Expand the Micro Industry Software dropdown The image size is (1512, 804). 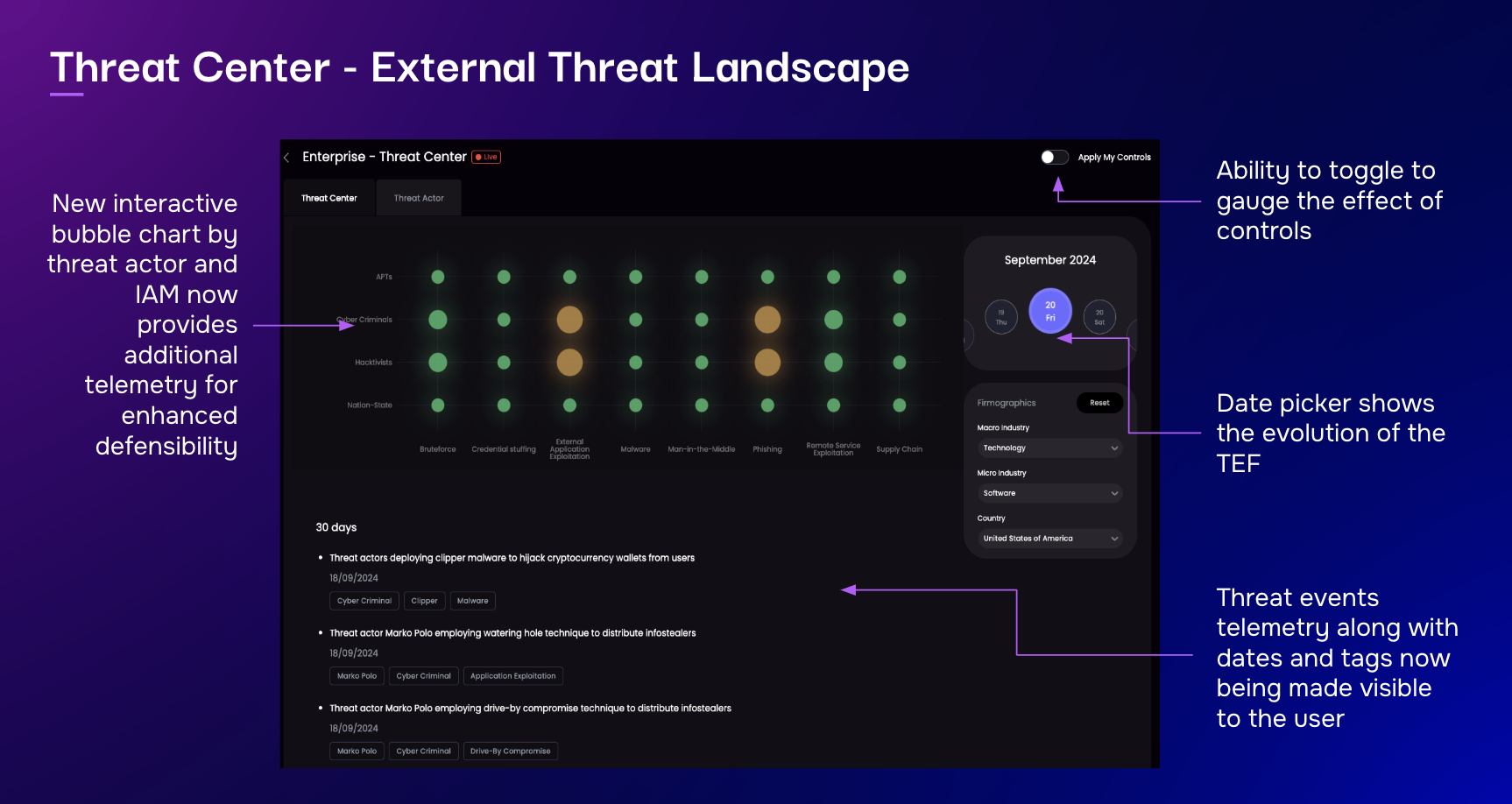(1049, 492)
